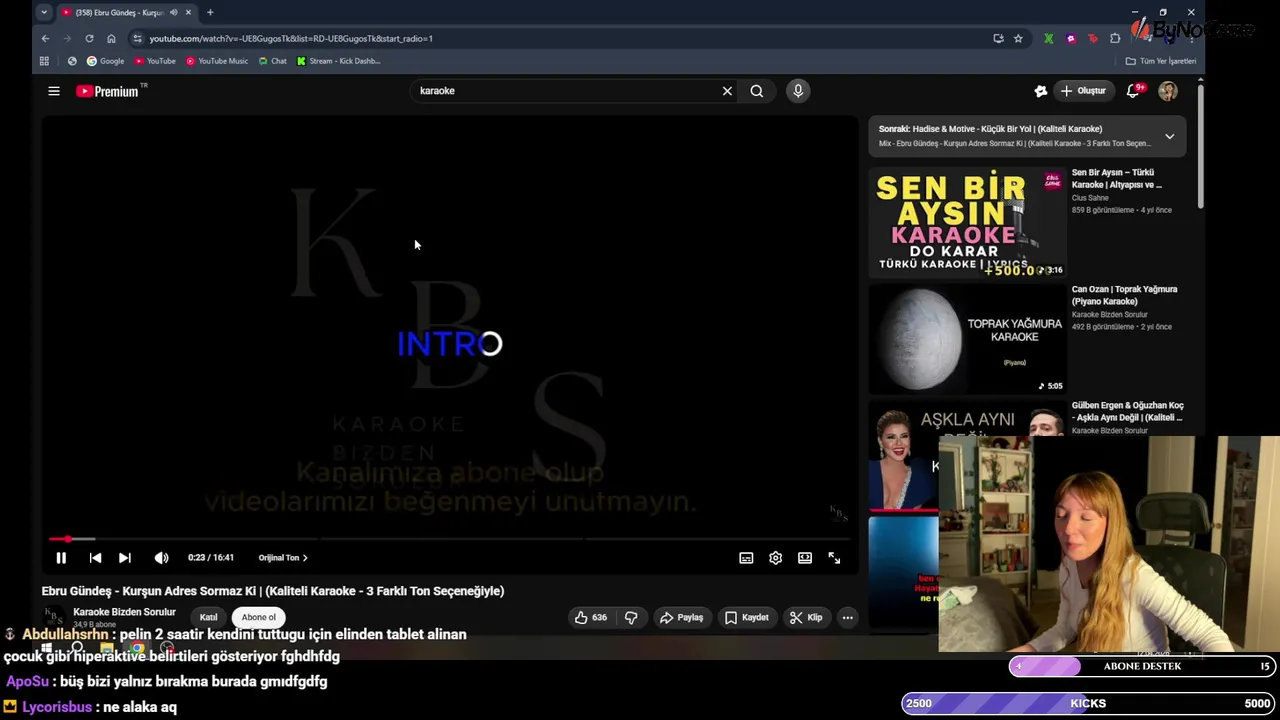Viewport: 1280px width, 720px height.
Task: Open the Stream - Kick Dashboard bookmark
Action: point(339,61)
